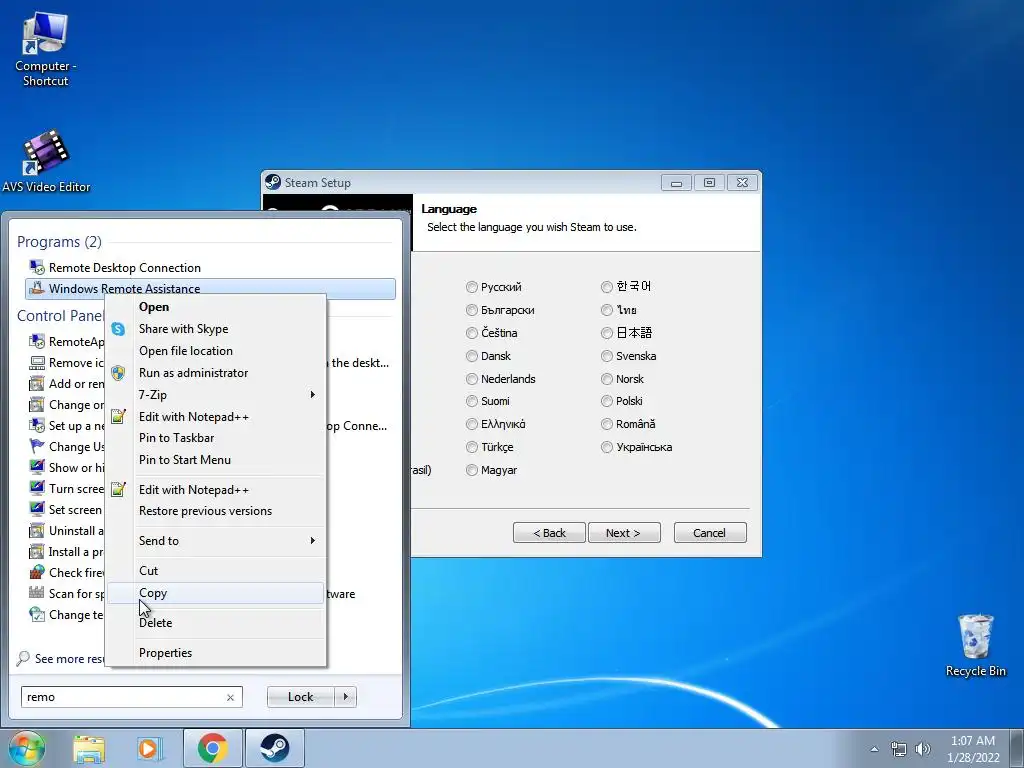The height and width of the screenshot is (768, 1024).
Task: Select the Suomi language option
Action: (x=488, y=401)
